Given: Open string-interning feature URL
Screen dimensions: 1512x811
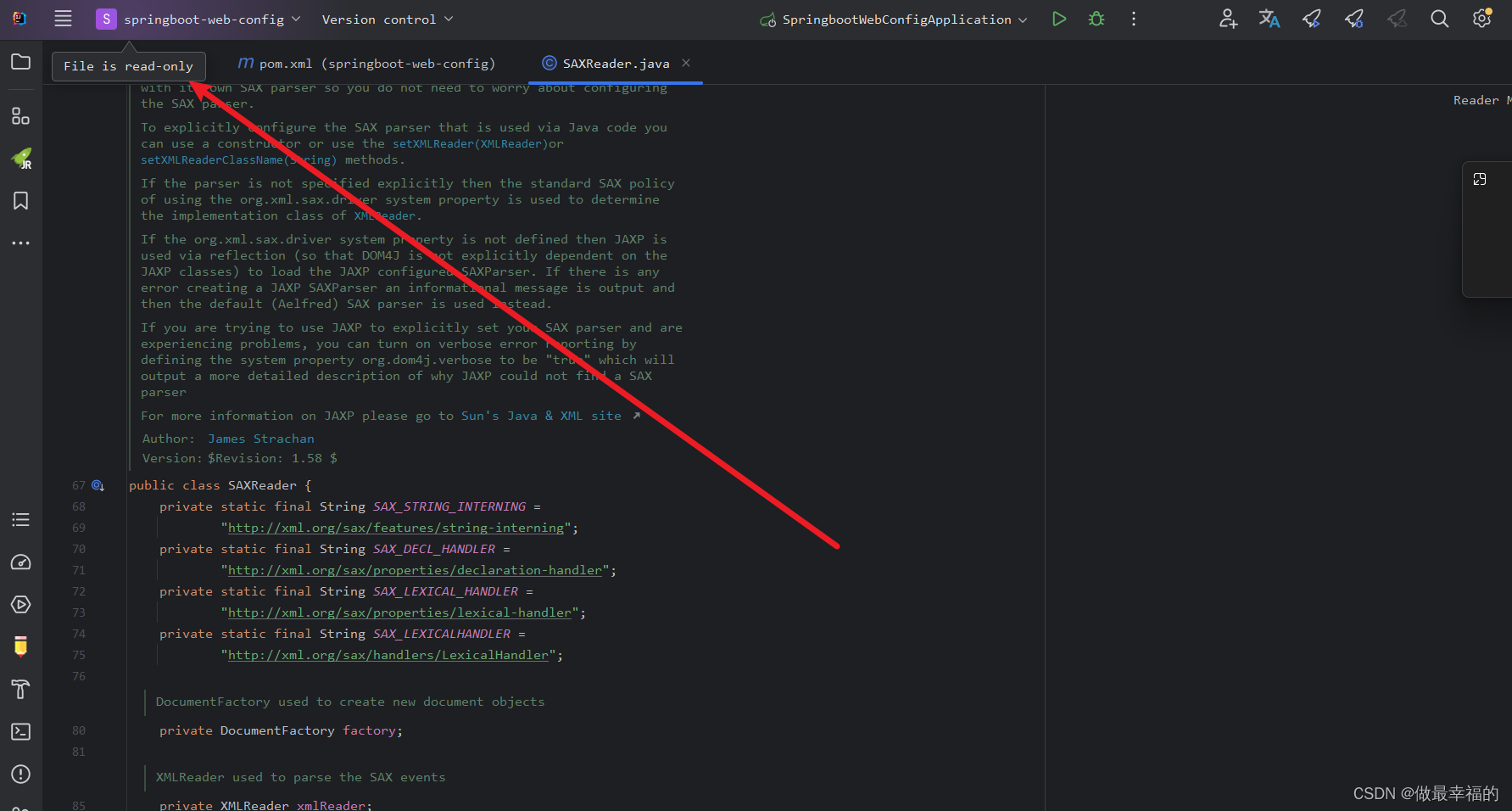Looking at the screenshot, I should (x=396, y=528).
